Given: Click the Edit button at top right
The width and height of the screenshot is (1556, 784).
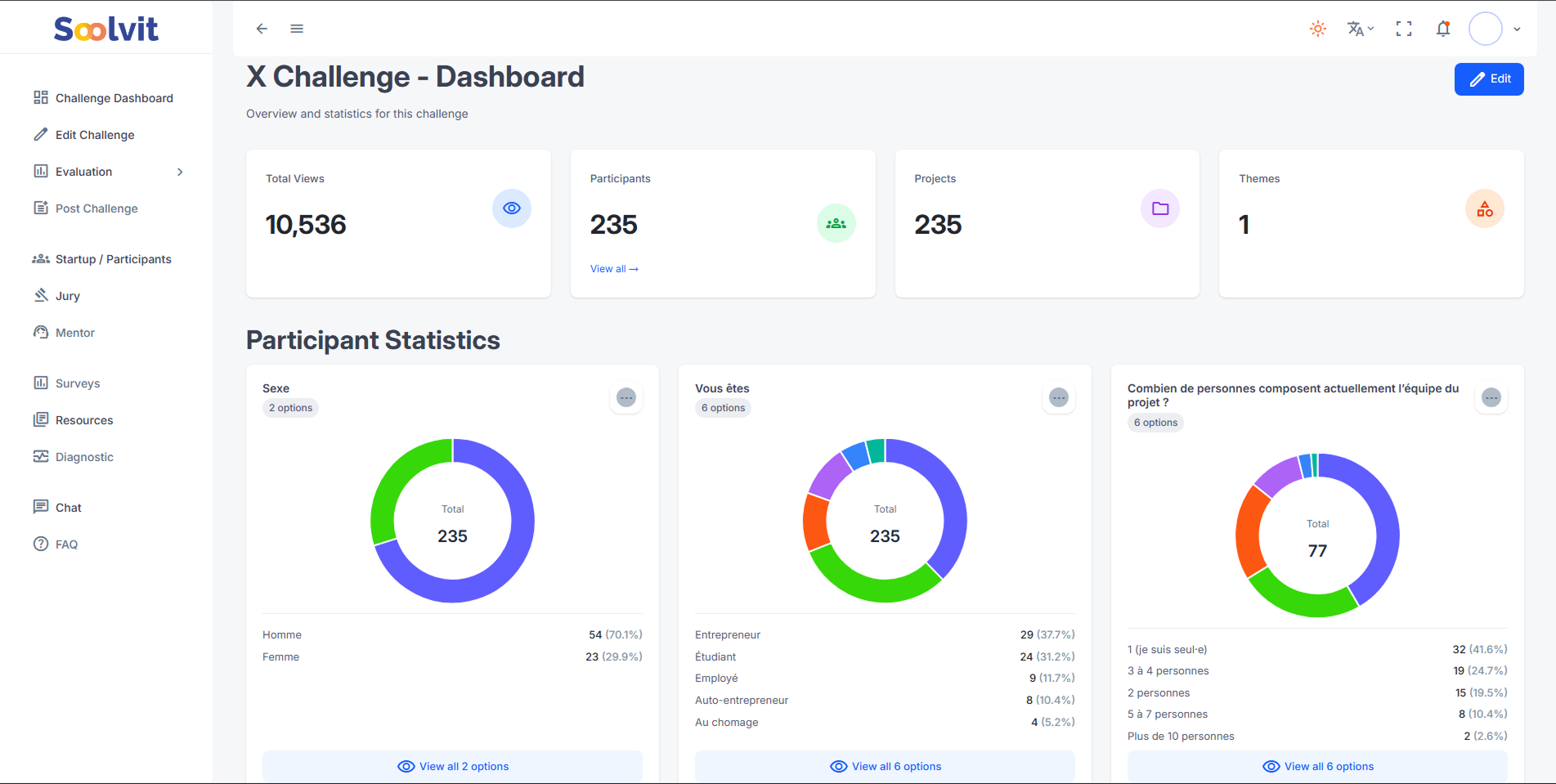Looking at the screenshot, I should click(1488, 78).
